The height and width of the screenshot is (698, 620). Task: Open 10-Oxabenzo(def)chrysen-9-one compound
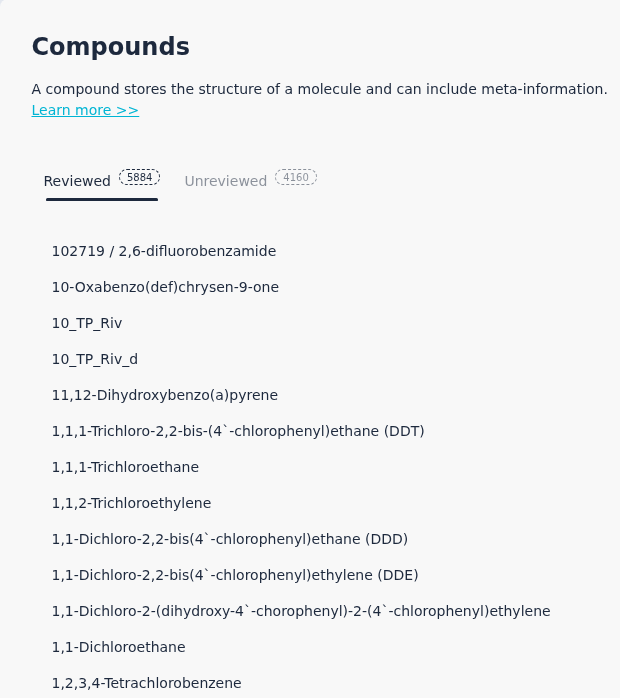[x=165, y=287]
